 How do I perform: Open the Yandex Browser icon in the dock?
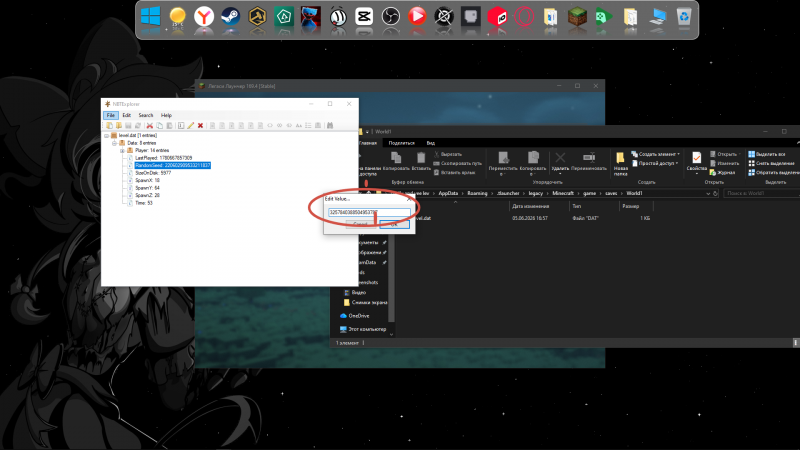pos(204,18)
